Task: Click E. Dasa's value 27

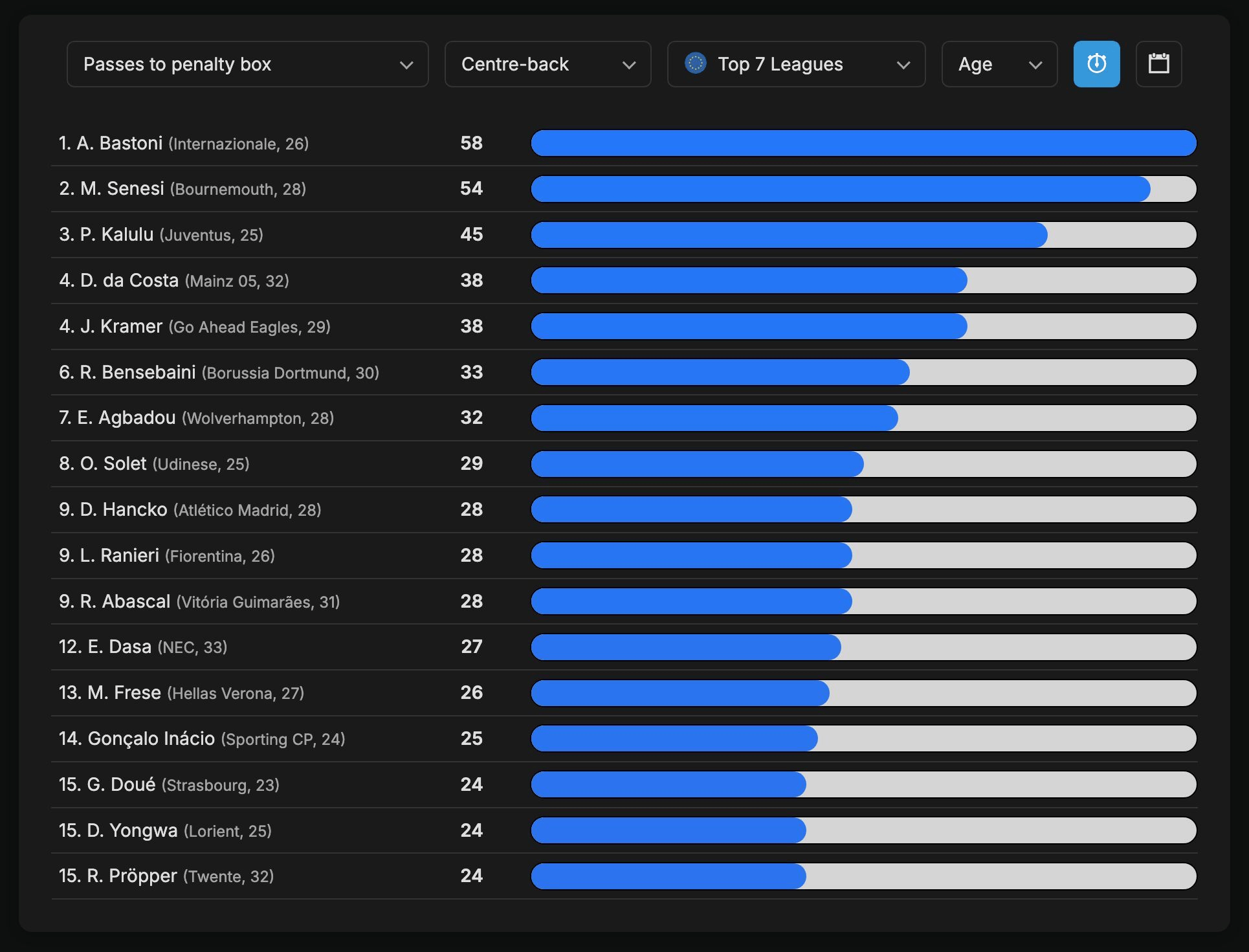Action: [471, 647]
